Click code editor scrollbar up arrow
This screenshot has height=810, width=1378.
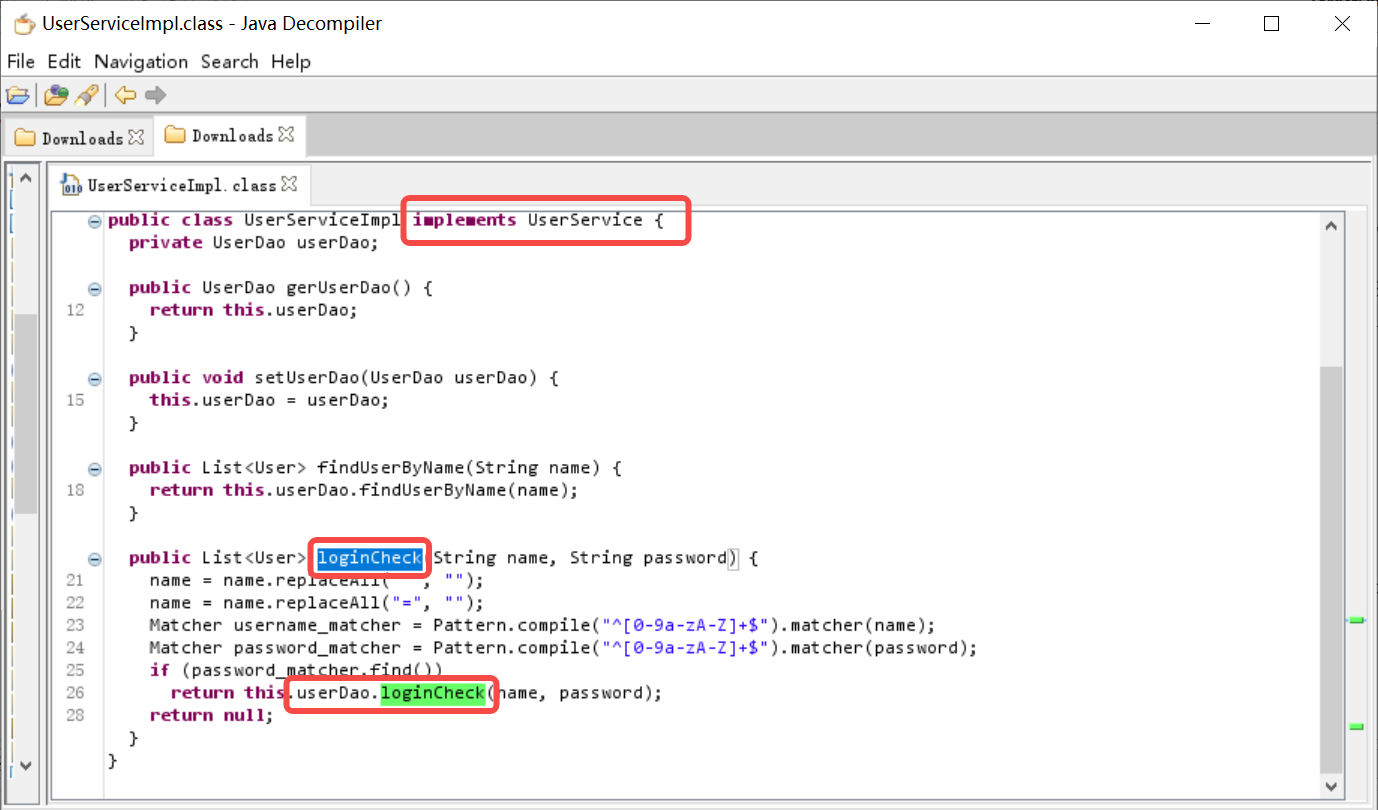click(x=1331, y=226)
